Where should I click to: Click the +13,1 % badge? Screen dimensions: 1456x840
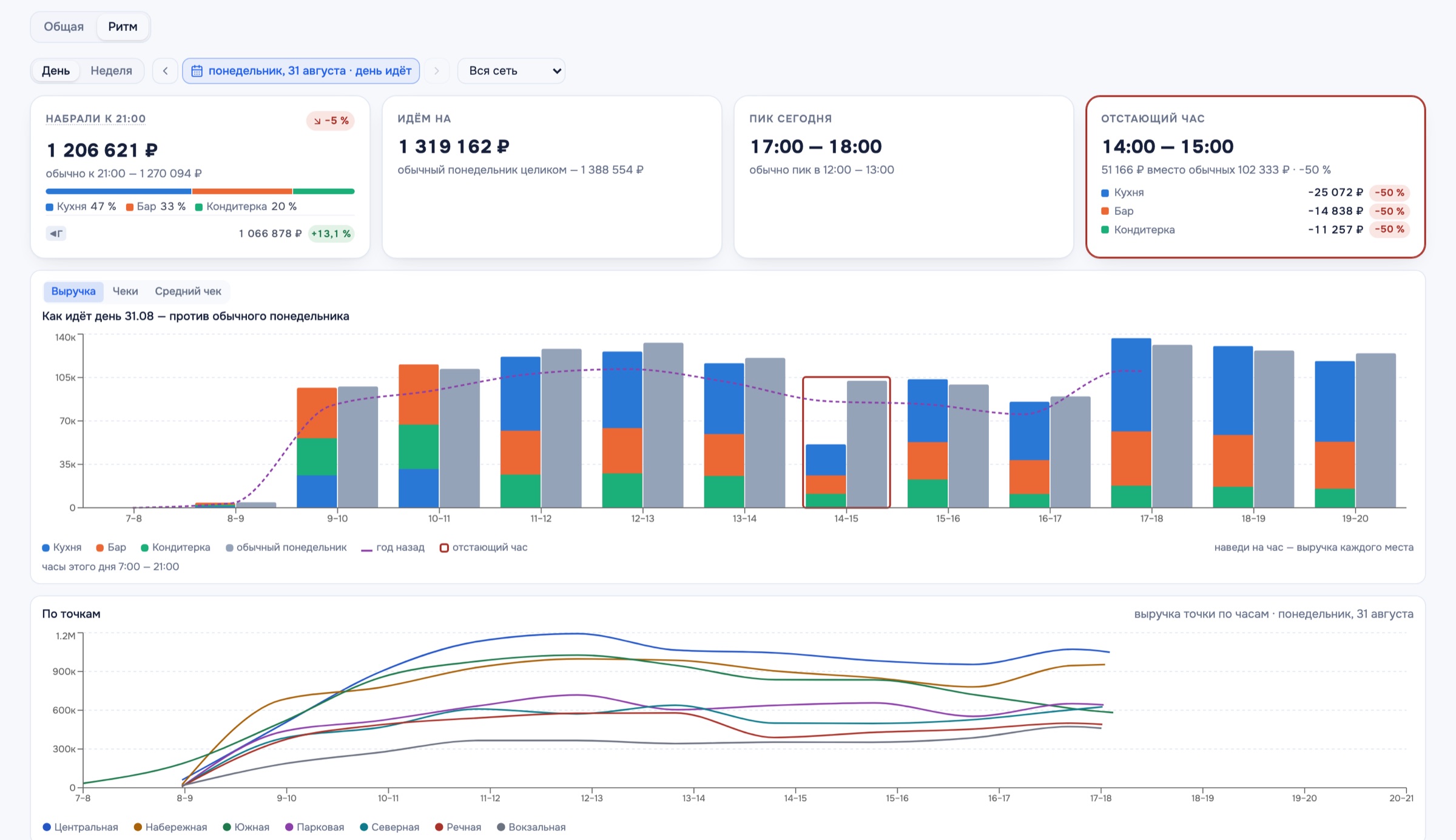point(331,234)
